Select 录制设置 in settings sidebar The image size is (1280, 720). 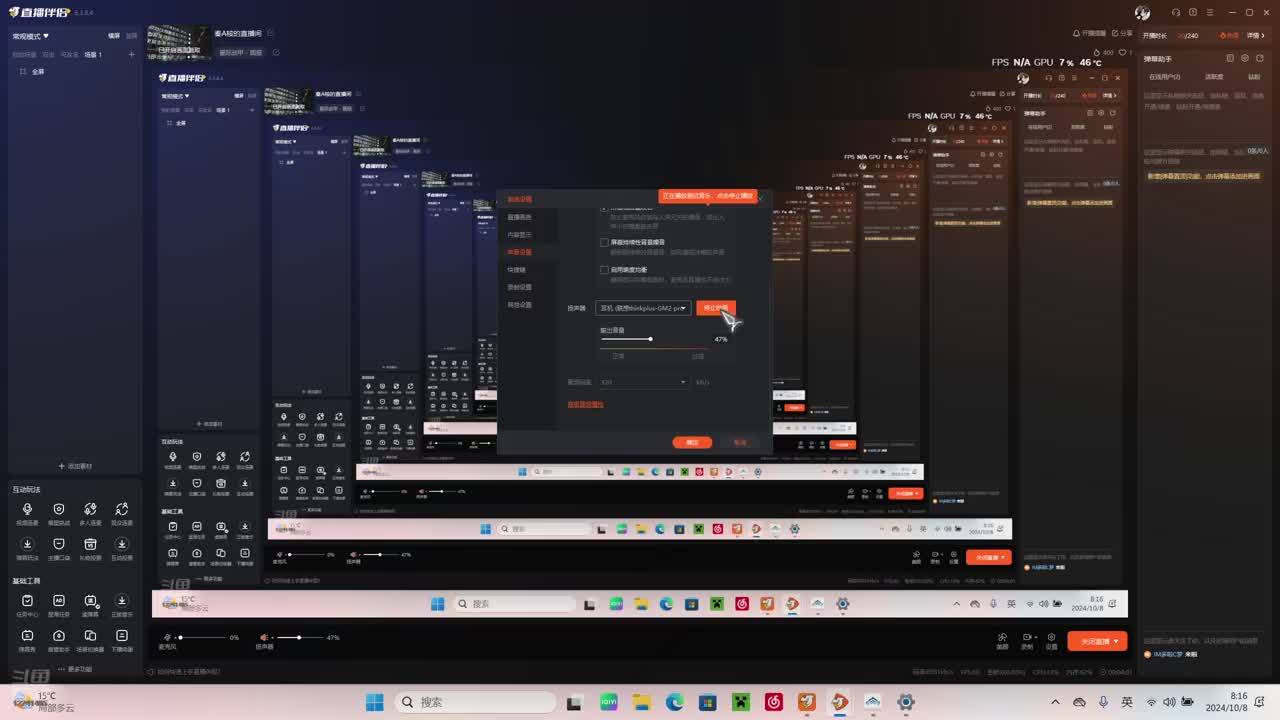coord(519,287)
